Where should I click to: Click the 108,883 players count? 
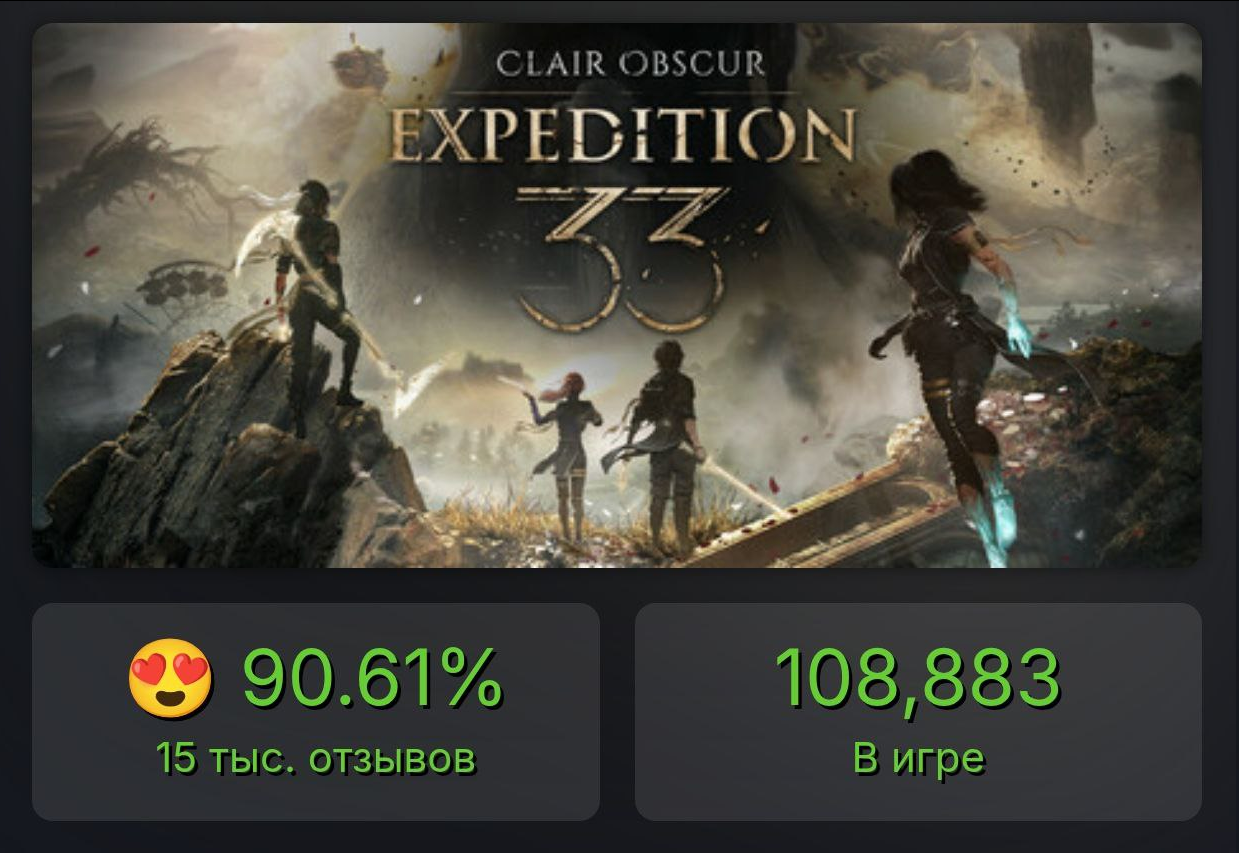pyautogui.click(x=917, y=677)
